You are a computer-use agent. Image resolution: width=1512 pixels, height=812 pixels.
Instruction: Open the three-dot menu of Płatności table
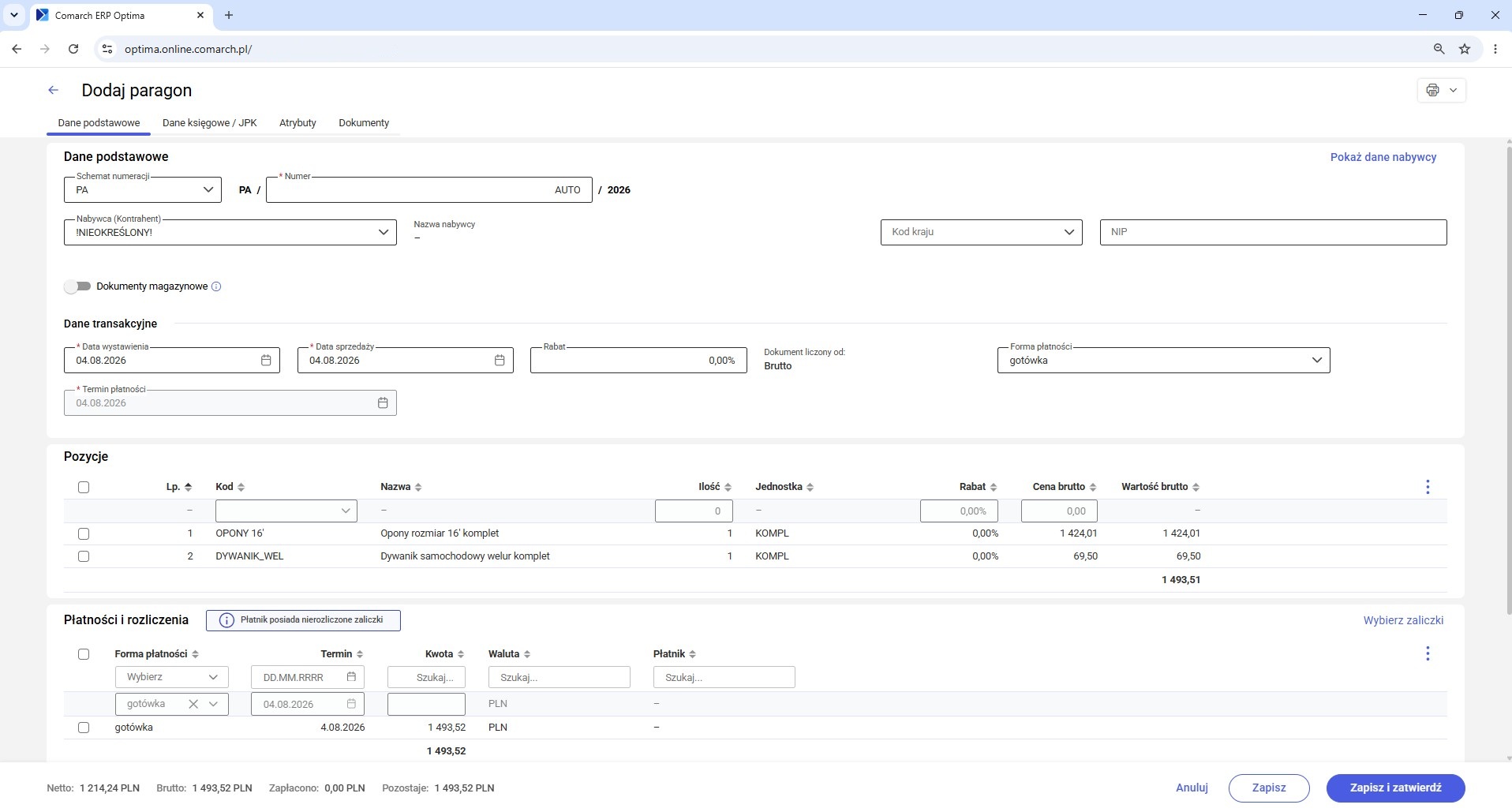[1428, 653]
